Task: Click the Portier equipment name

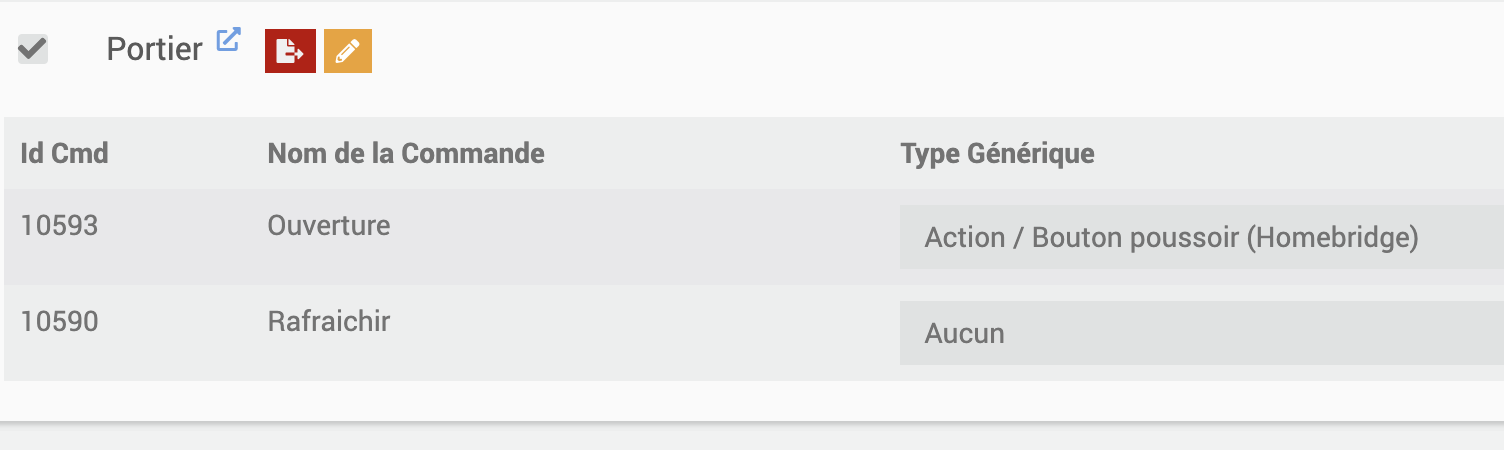Action: click(154, 49)
